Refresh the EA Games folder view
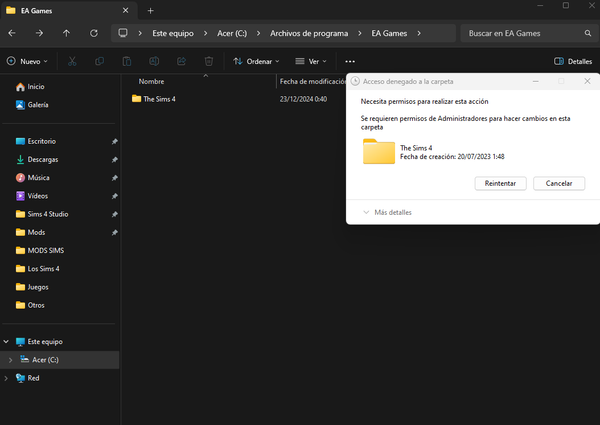 tap(94, 33)
